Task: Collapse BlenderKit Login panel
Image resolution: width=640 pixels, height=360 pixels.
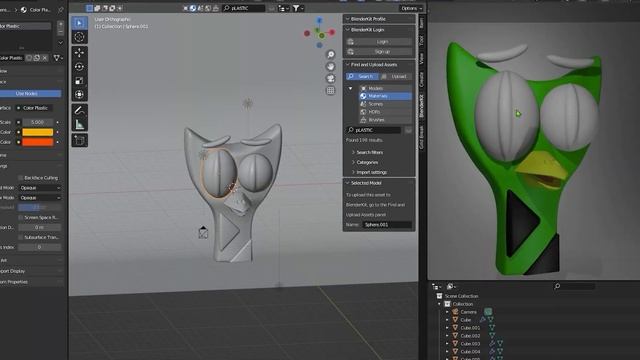Action: (348, 29)
